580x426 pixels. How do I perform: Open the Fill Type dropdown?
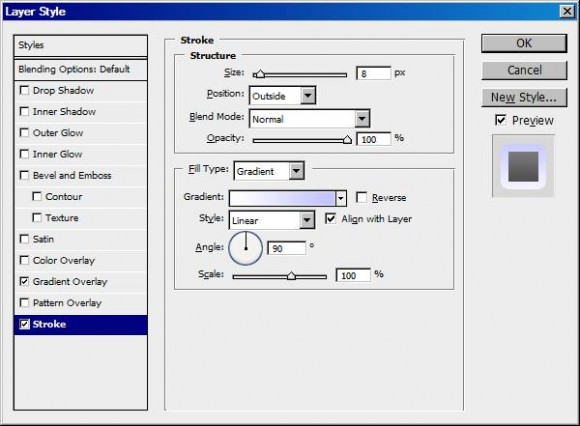pos(269,171)
